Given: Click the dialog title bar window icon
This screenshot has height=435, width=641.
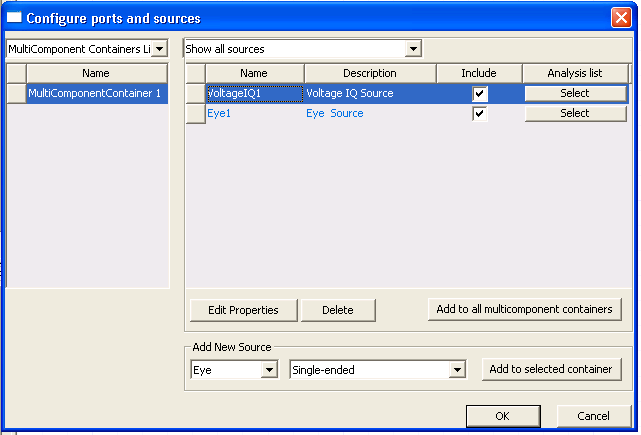Looking at the screenshot, I should point(14,18).
